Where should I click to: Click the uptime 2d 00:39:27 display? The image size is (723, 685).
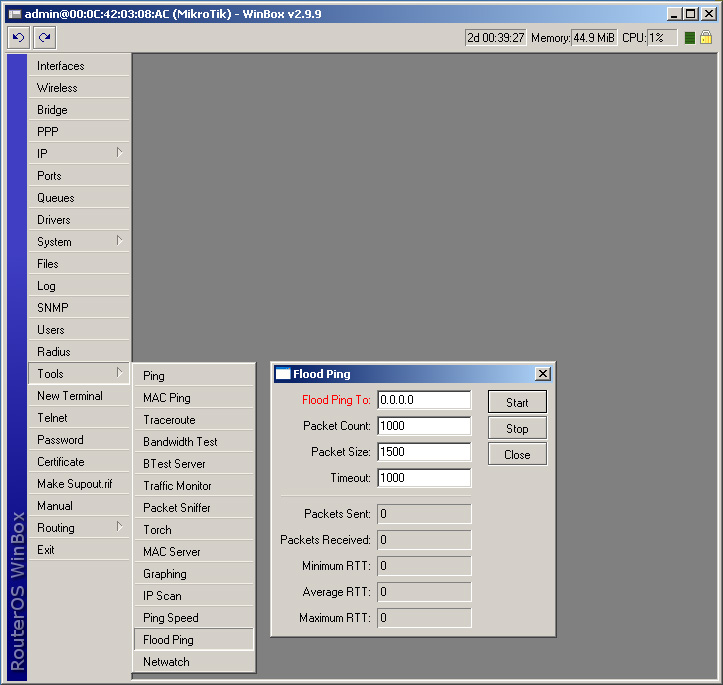click(496, 38)
